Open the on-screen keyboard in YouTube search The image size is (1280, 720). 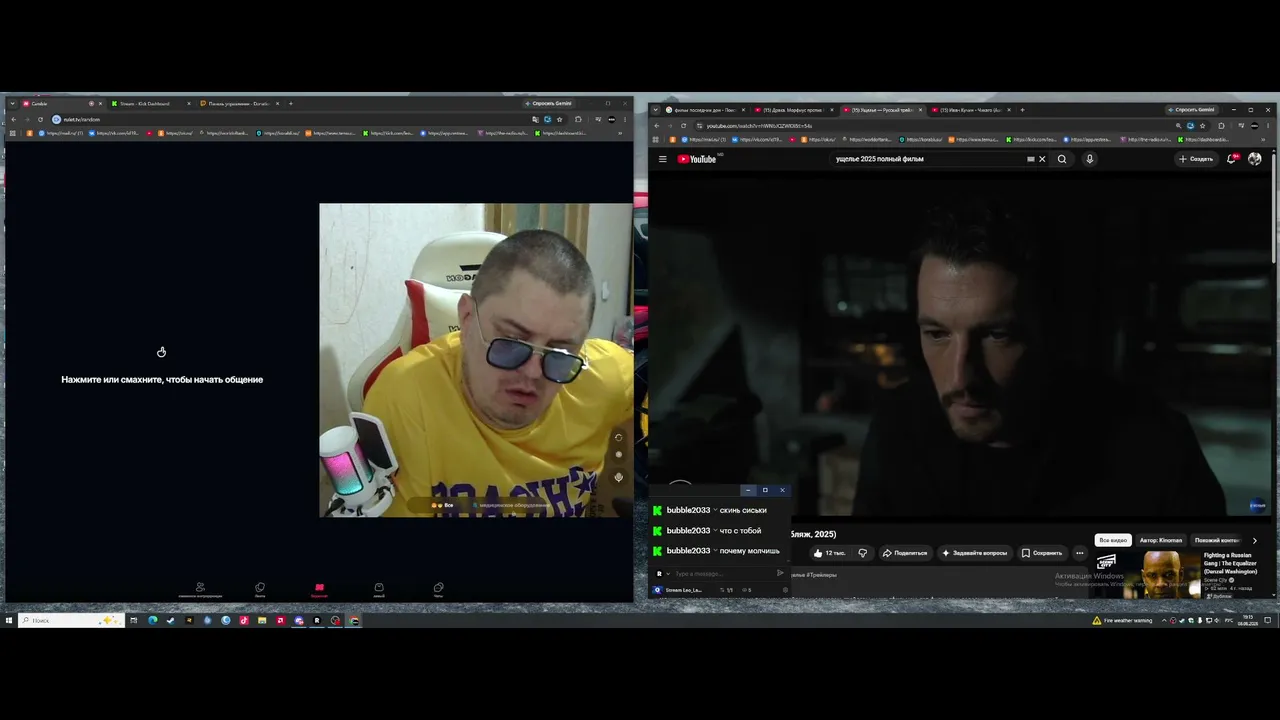pyautogui.click(x=1030, y=159)
